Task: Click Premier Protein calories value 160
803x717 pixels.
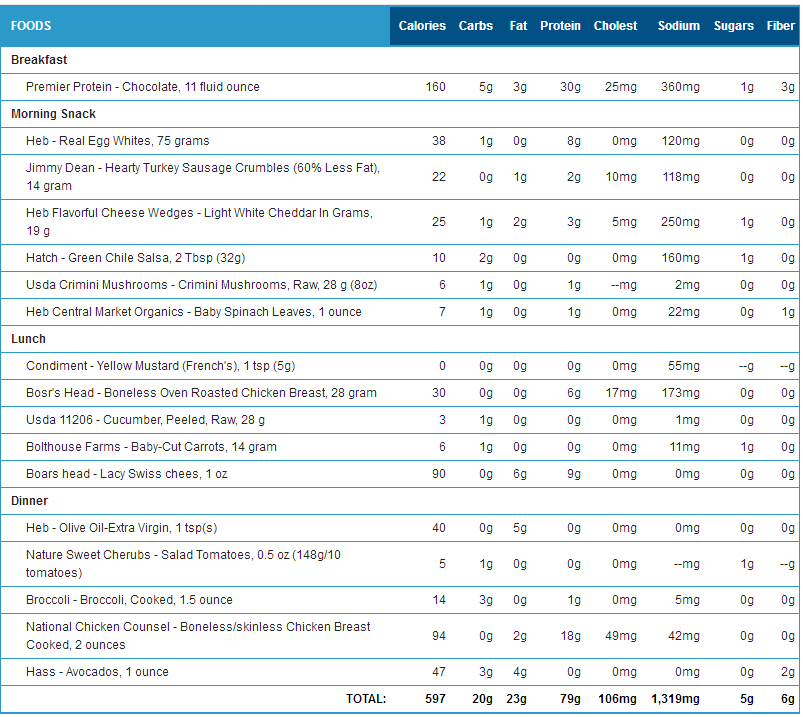Action: (435, 87)
